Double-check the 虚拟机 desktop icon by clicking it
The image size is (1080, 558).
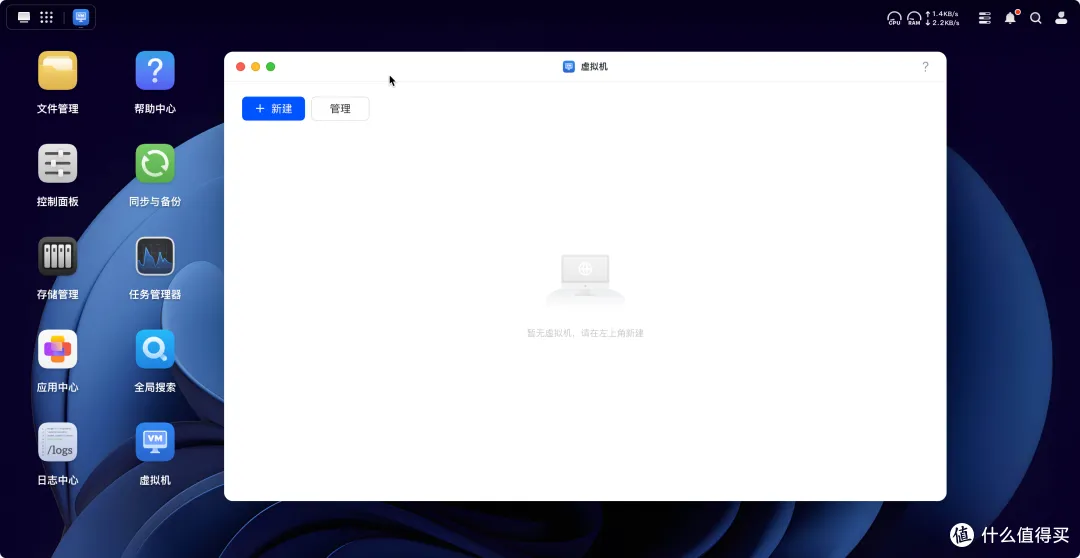click(155, 442)
